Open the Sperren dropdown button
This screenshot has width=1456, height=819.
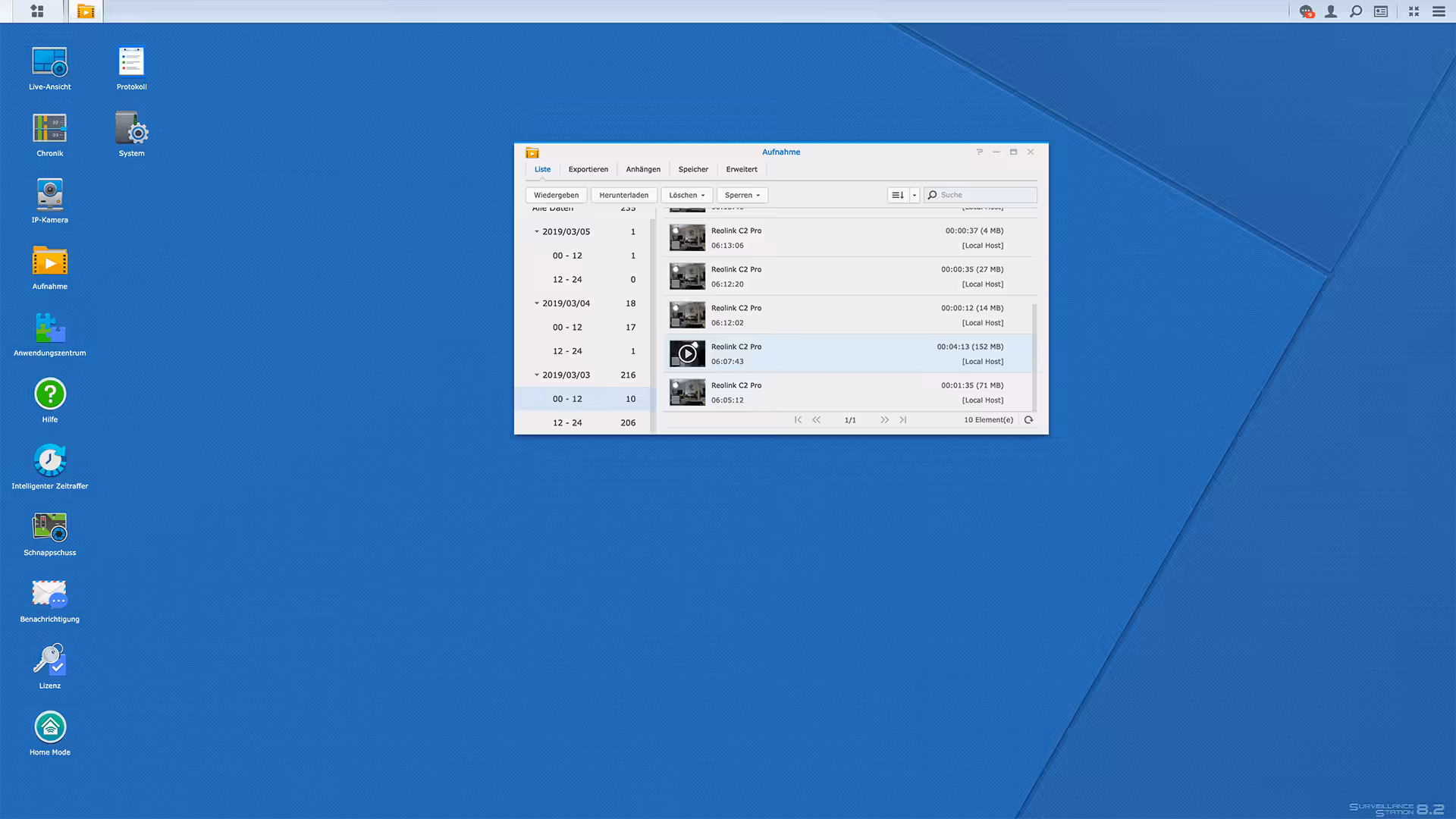tap(742, 195)
